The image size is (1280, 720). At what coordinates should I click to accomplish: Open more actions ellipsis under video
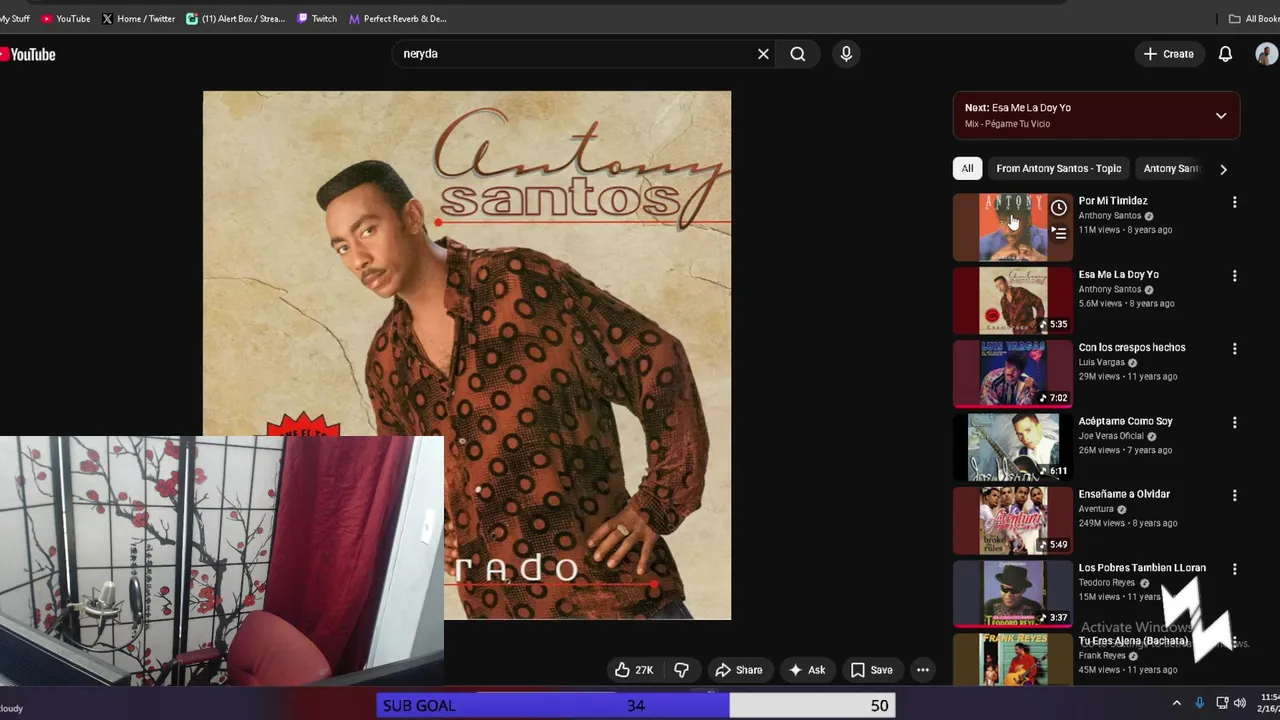[923, 670]
